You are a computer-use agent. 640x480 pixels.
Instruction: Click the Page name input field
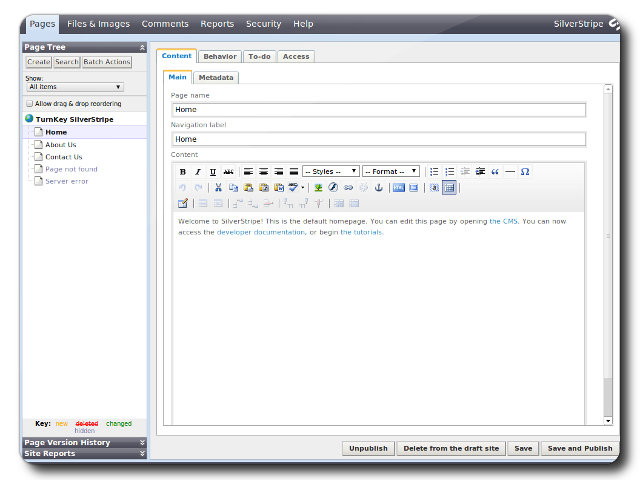378,110
